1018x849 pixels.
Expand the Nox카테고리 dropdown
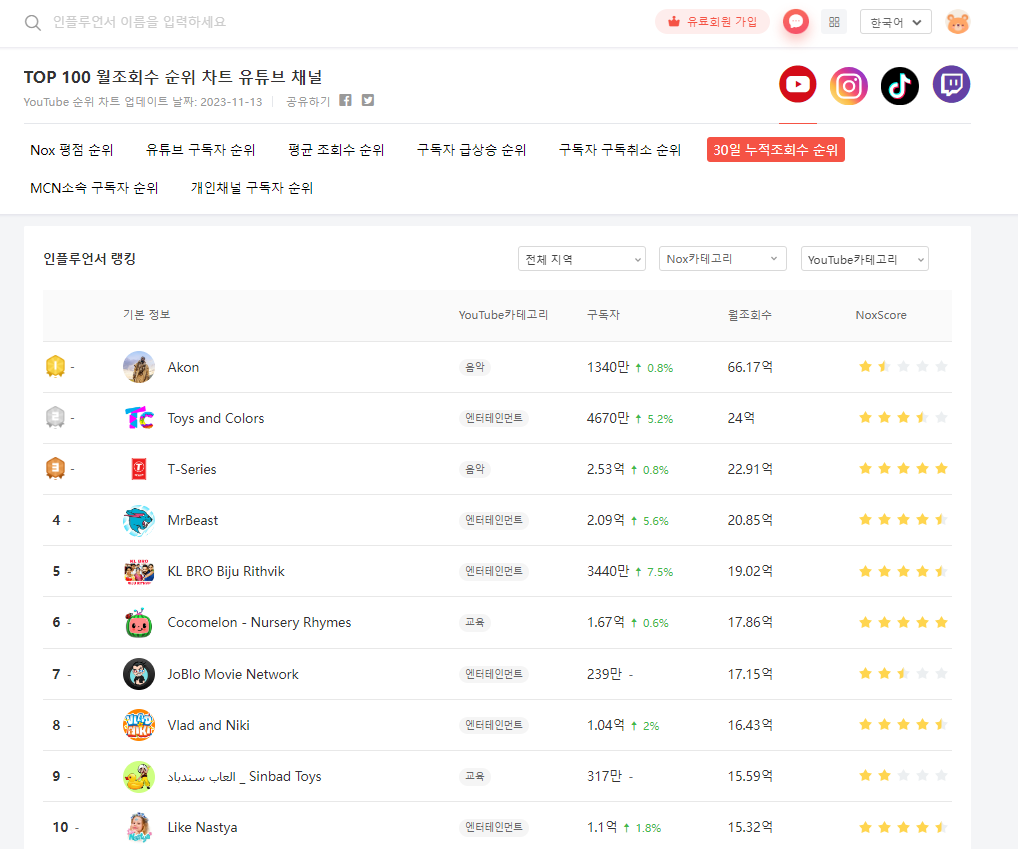(723, 259)
